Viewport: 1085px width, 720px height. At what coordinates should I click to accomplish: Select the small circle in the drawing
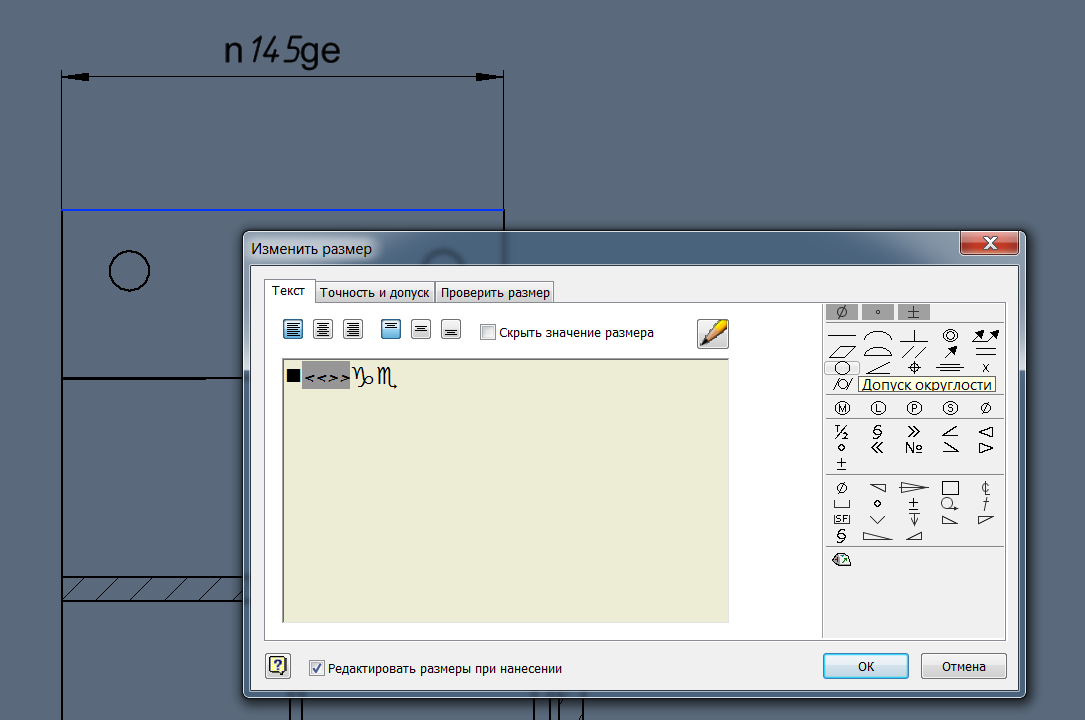[129, 270]
